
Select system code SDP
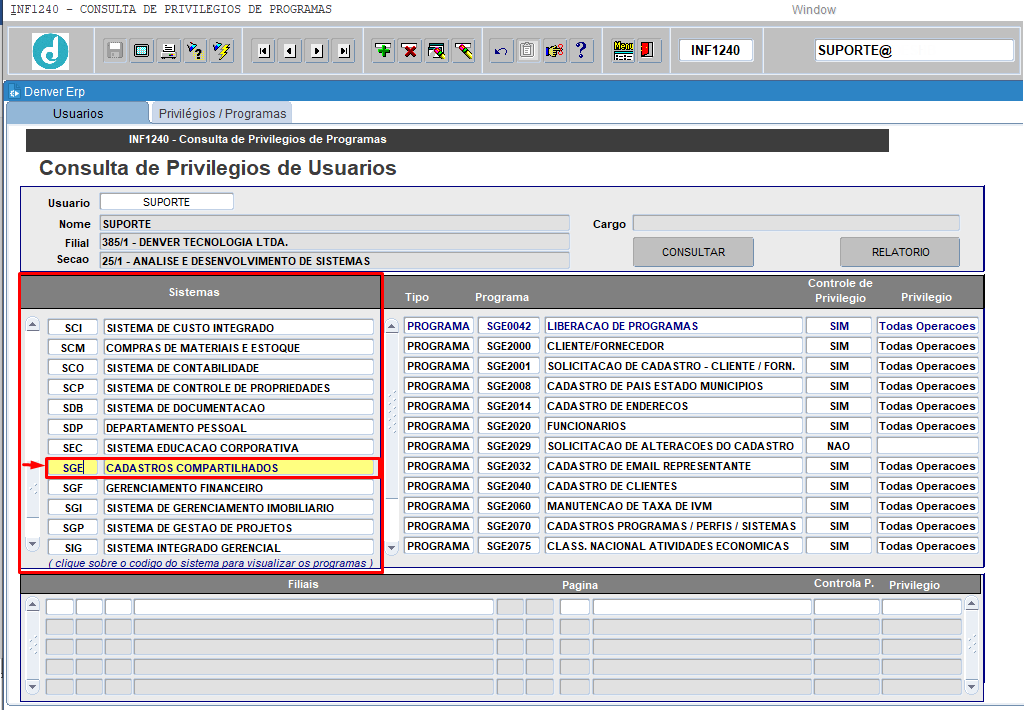point(73,428)
